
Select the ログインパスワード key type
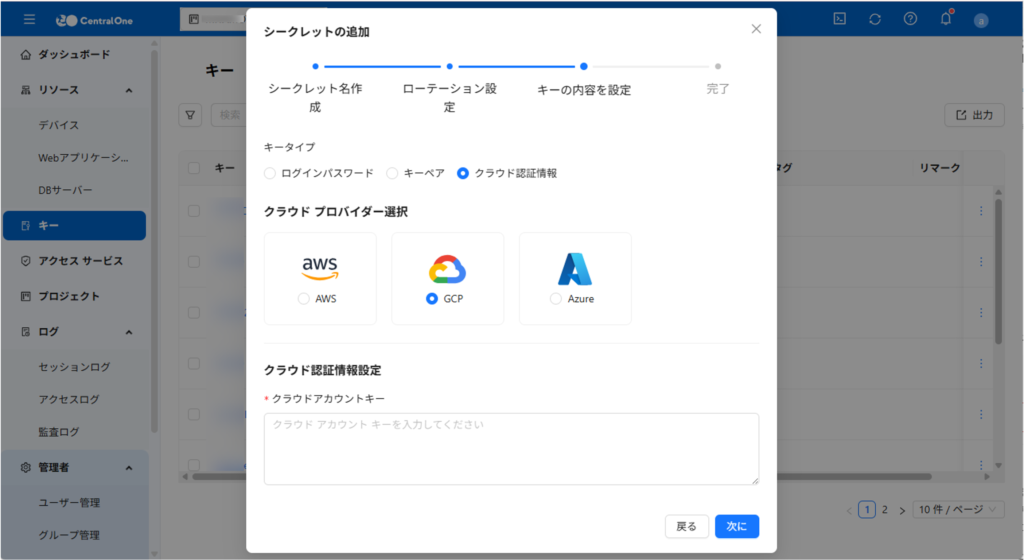tap(270, 173)
